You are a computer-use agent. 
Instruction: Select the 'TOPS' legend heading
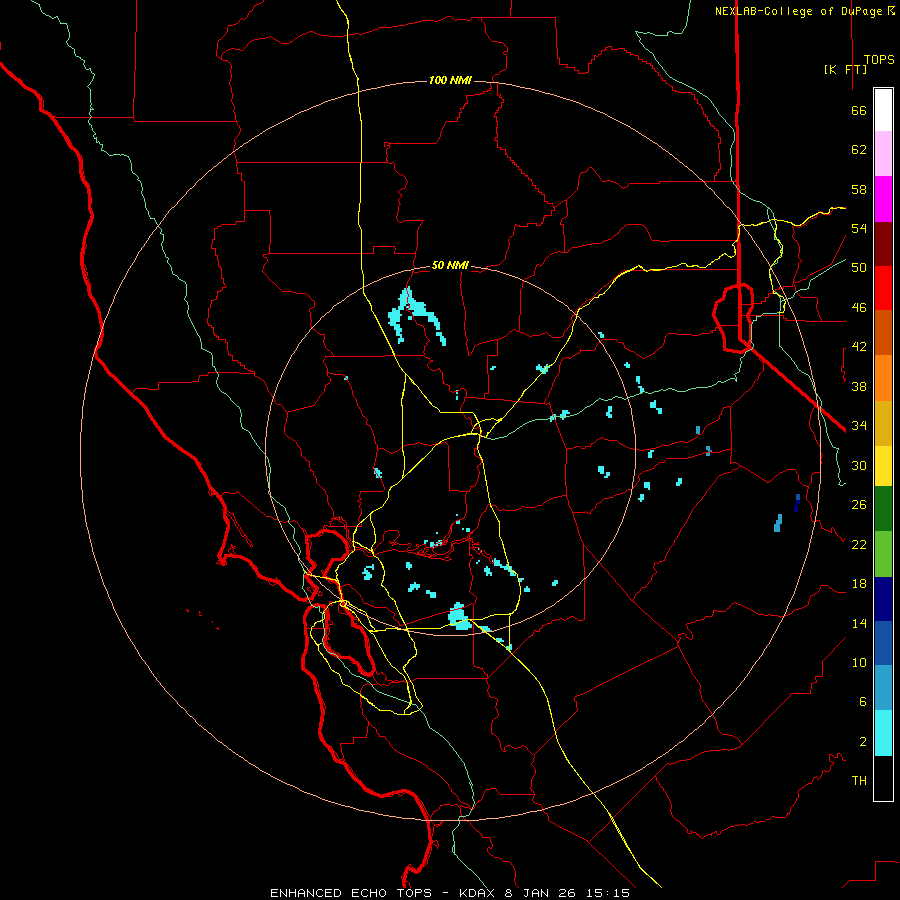tap(879, 59)
